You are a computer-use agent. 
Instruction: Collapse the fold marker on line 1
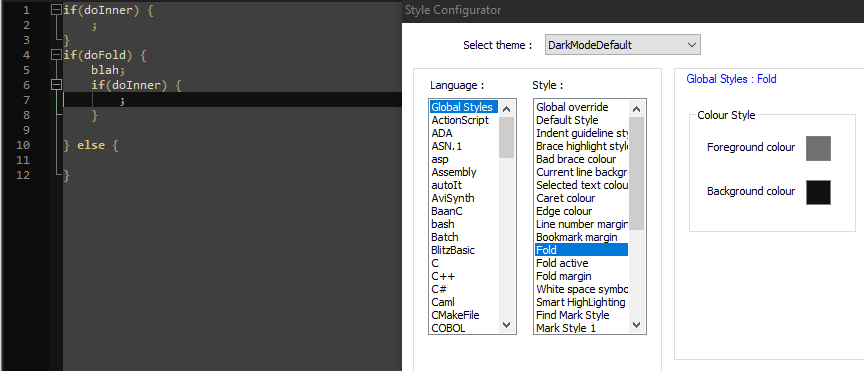[x=56, y=10]
